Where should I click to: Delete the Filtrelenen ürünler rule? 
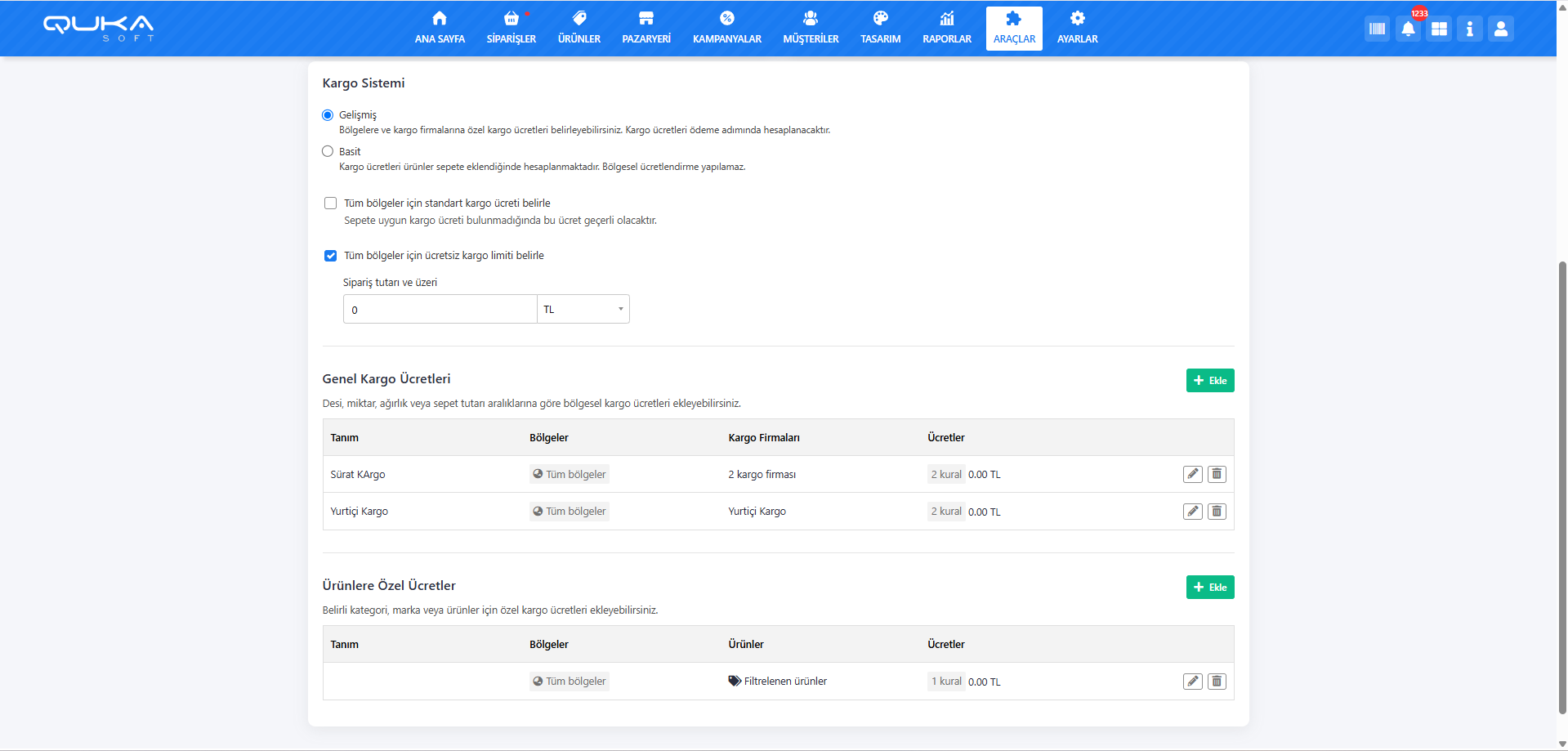[1217, 682]
